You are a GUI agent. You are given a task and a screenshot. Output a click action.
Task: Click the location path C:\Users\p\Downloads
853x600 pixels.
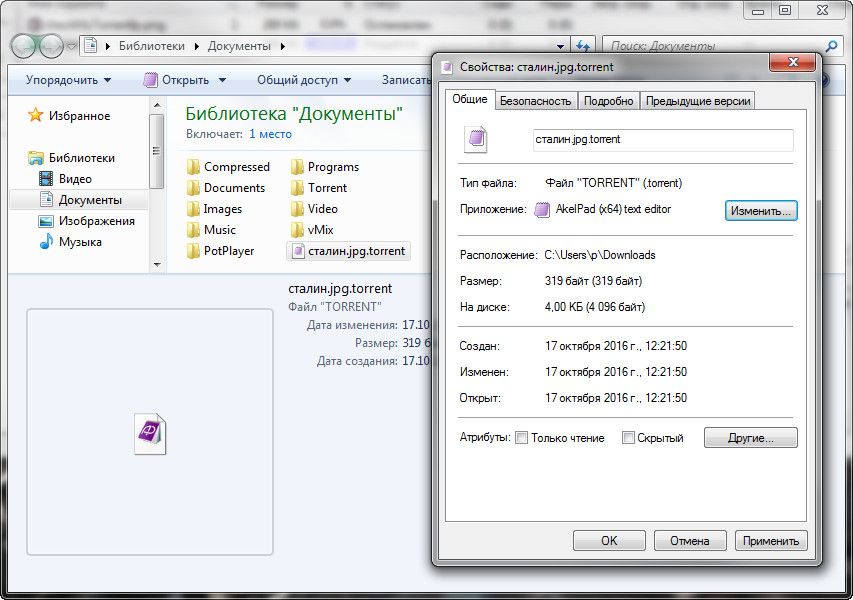click(599, 255)
